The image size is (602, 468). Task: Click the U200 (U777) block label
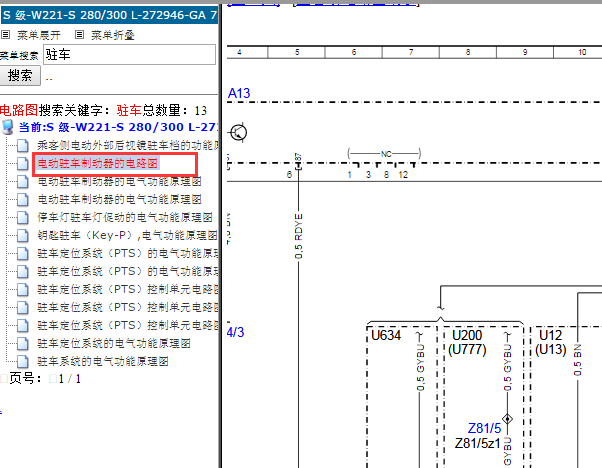[x=467, y=342]
